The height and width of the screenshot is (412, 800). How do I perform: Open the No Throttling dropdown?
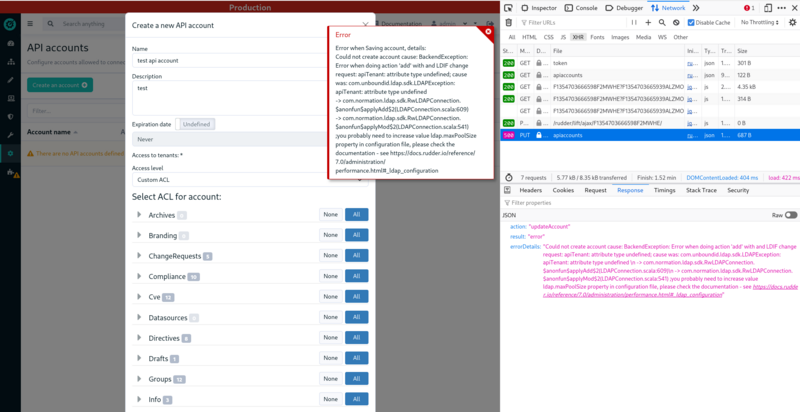(x=760, y=22)
